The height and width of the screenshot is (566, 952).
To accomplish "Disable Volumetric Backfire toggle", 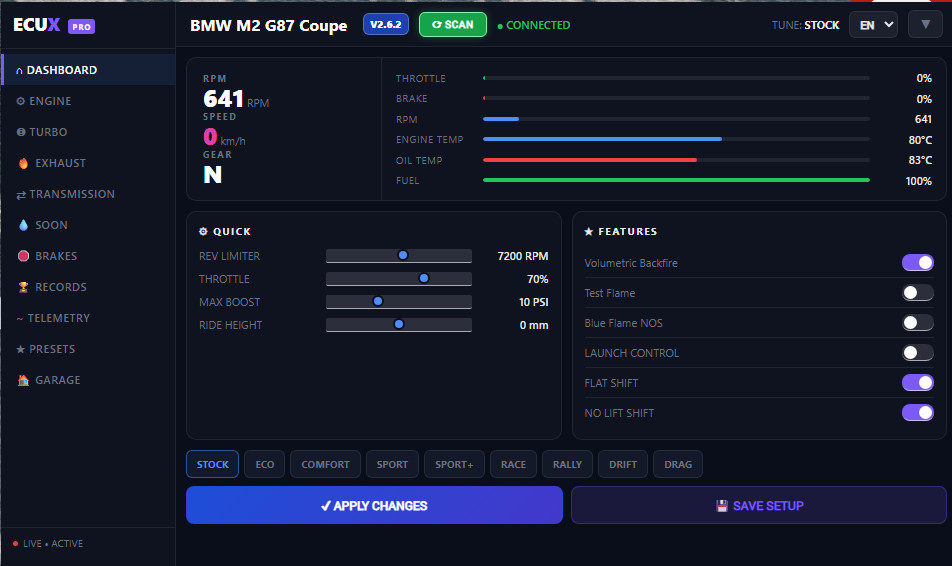I will click(917, 262).
